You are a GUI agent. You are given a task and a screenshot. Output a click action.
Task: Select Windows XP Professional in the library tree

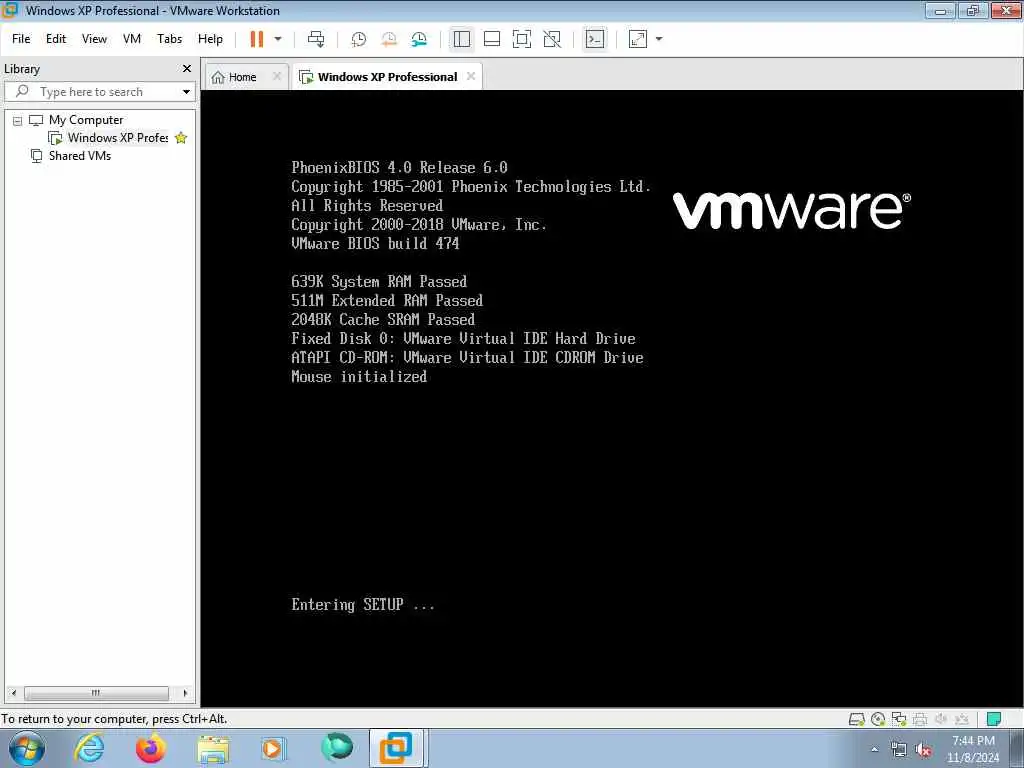pyautogui.click(x=118, y=138)
